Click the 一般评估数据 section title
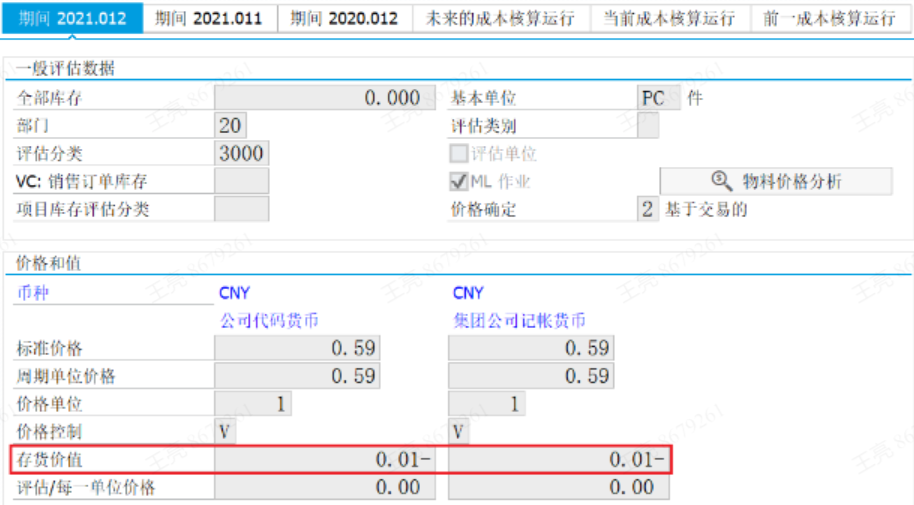The height and width of the screenshot is (505, 914). [x=65, y=68]
